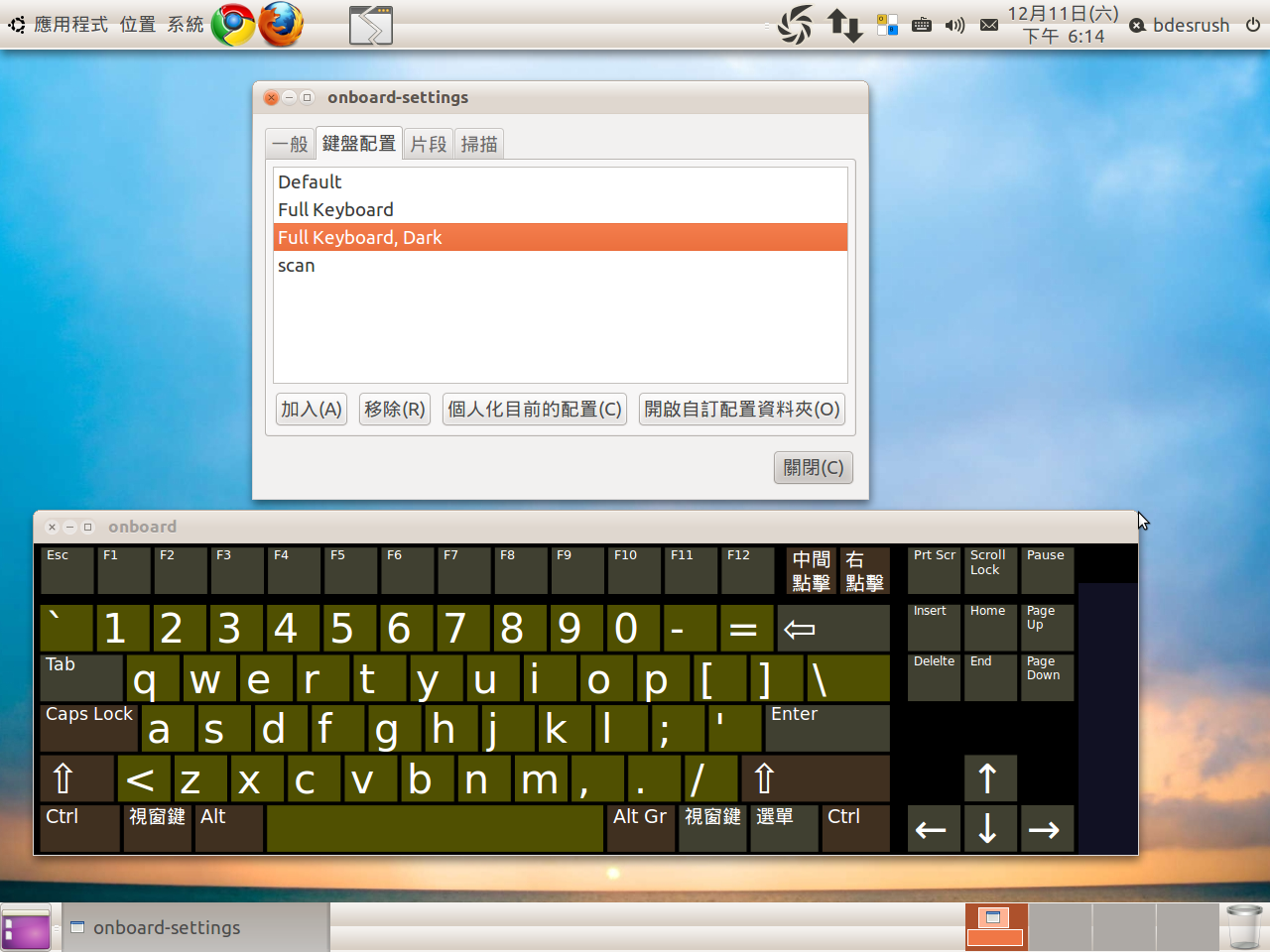The height and width of the screenshot is (952, 1270).
Task: Open the volume control in the tray
Action: coord(954,25)
